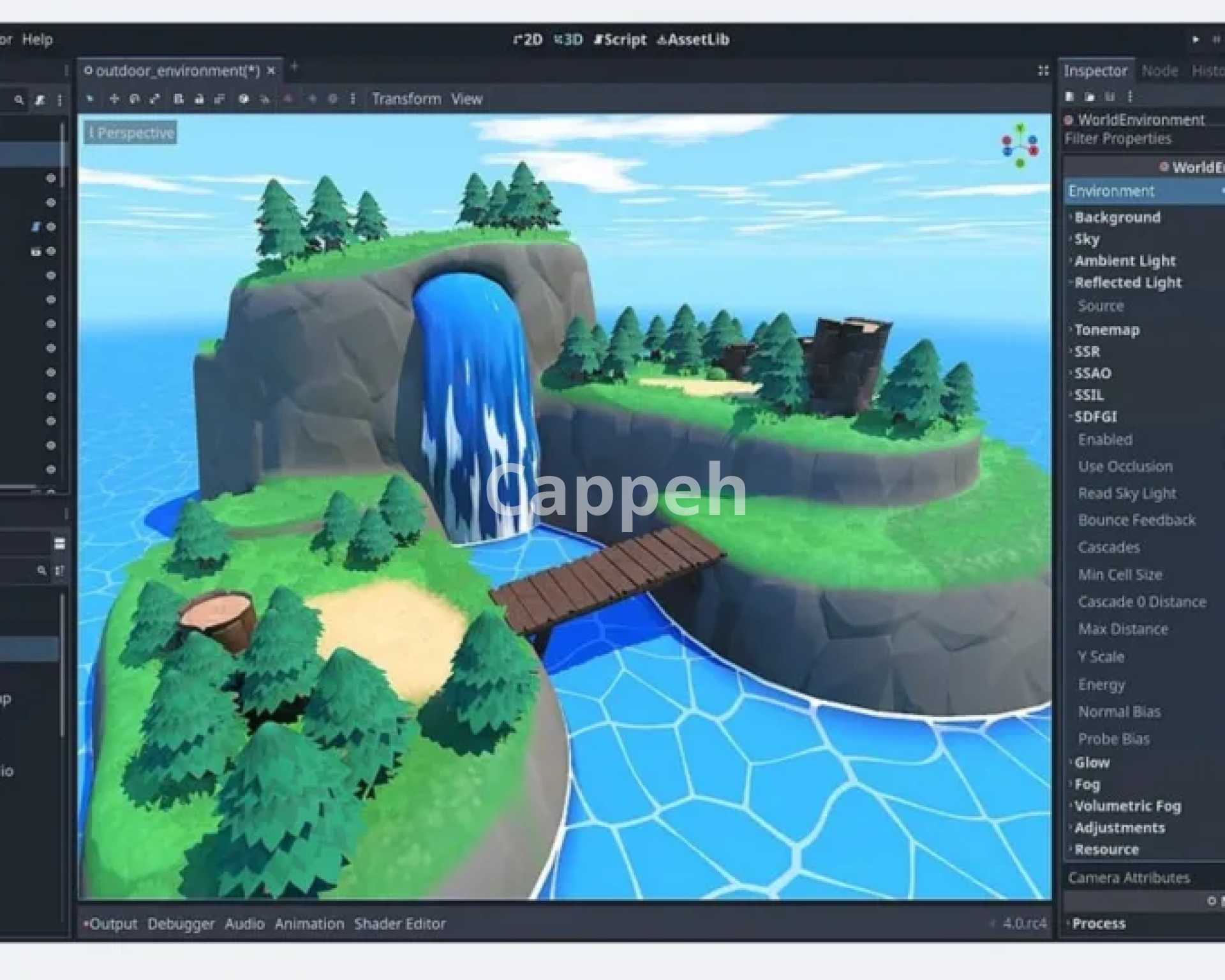Image resolution: width=1225 pixels, height=980 pixels.
Task: Click the lock selected node icon
Action: point(199,99)
